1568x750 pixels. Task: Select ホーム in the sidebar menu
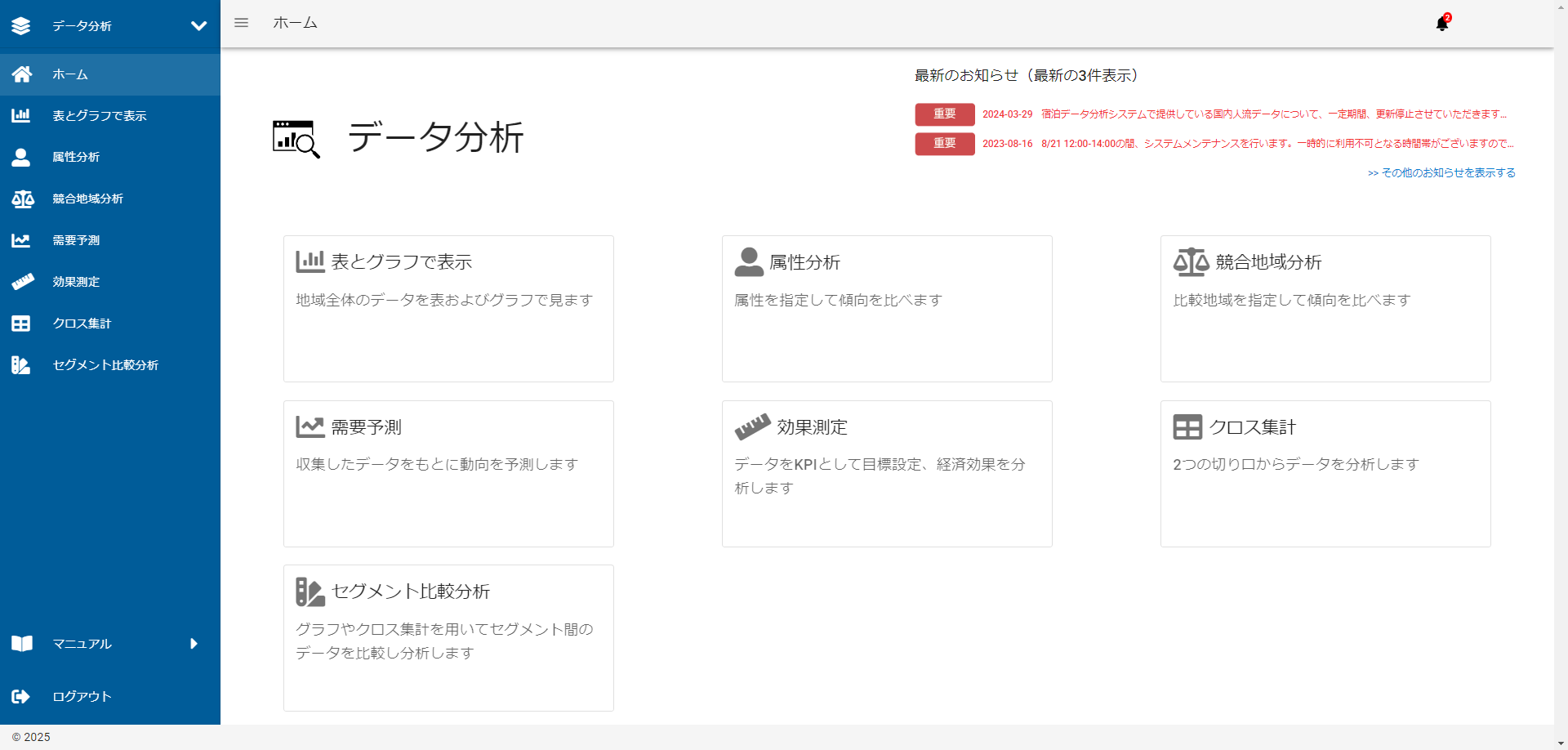tap(71, 74)
